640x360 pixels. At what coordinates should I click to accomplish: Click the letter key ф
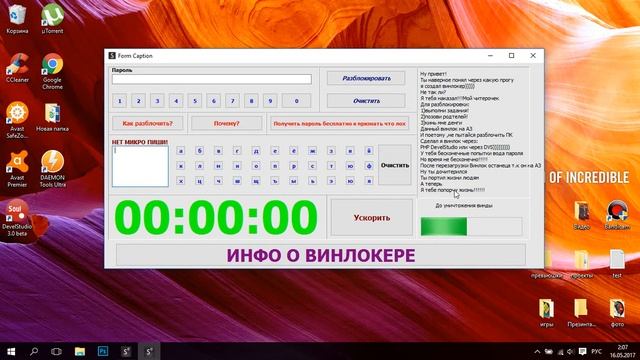369,166
